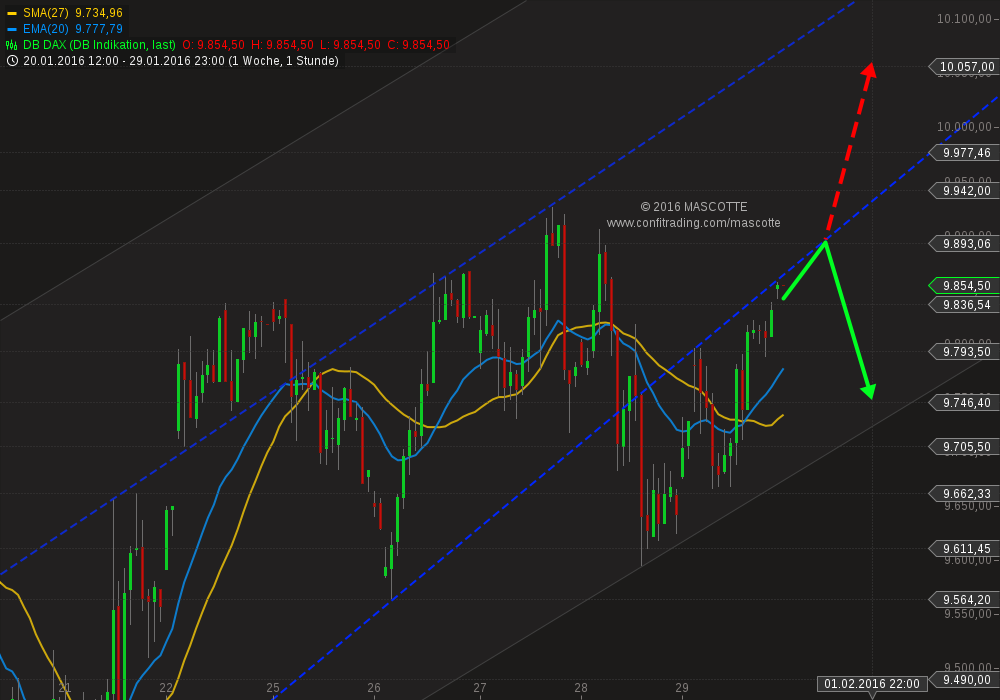Click the blue EMA(20) legend marker
The height and width of the screenshot is (700, 1000).
pyautogui.click(x=11, y=29)
